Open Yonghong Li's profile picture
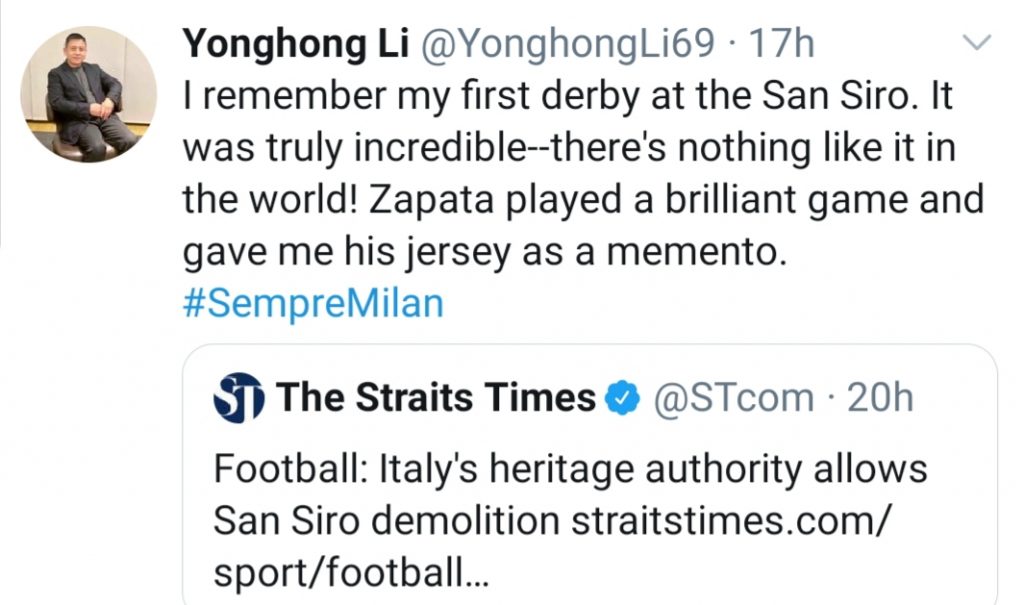 point(88,95)
